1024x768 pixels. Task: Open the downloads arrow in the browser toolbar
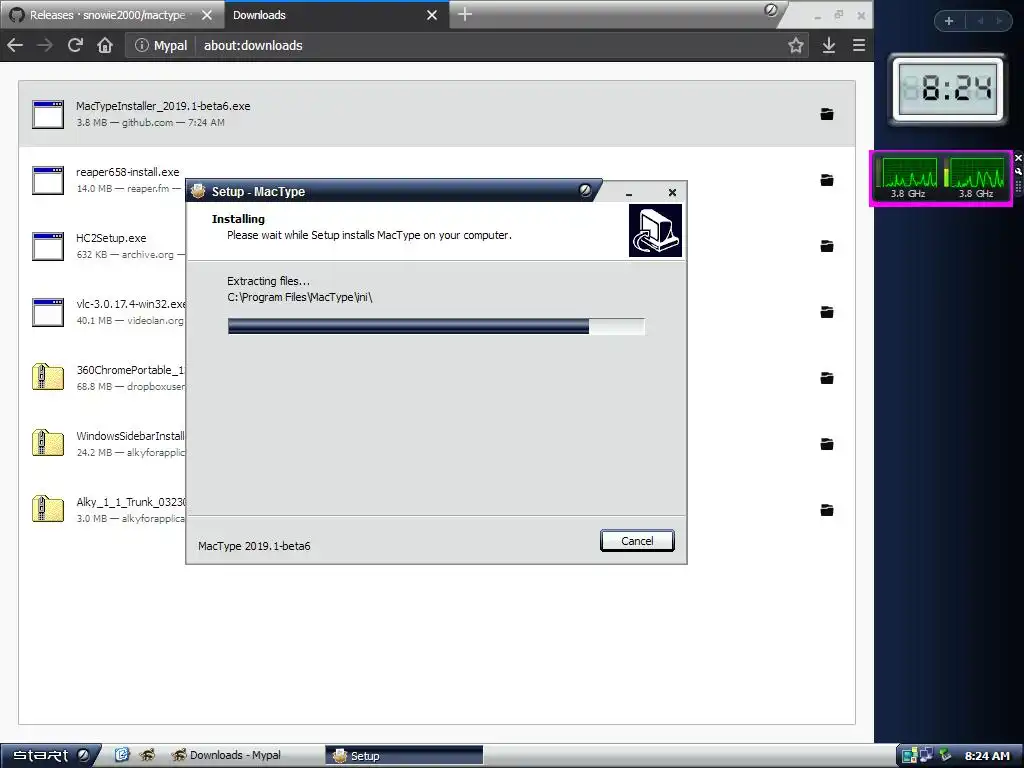[x=829, y=45]
